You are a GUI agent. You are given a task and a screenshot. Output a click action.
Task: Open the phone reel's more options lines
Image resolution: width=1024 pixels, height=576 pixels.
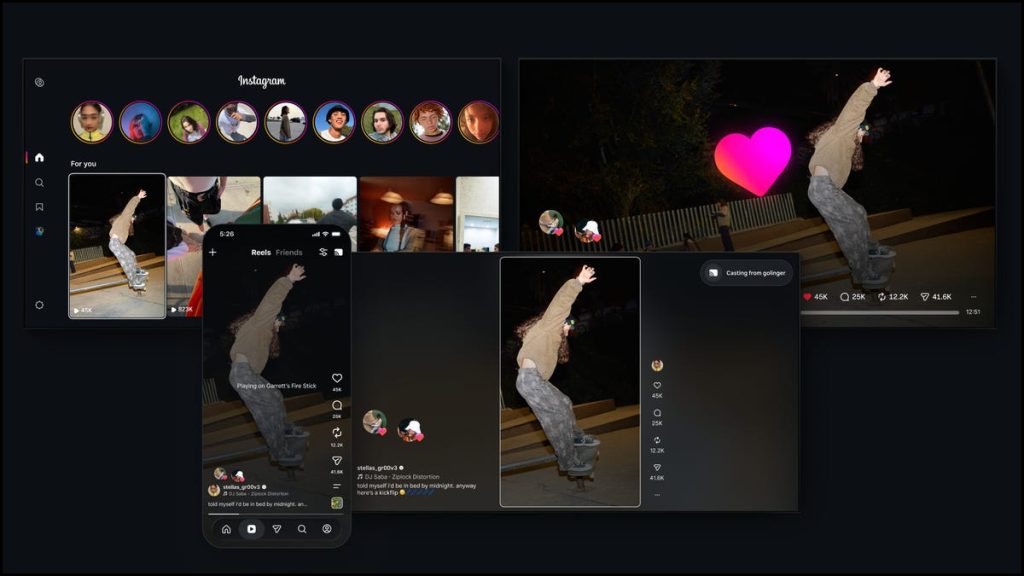[337, 486]
